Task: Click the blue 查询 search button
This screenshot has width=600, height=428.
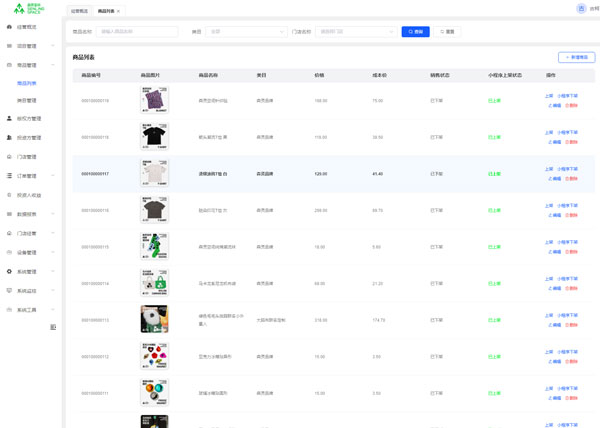Action: point(415,32)
